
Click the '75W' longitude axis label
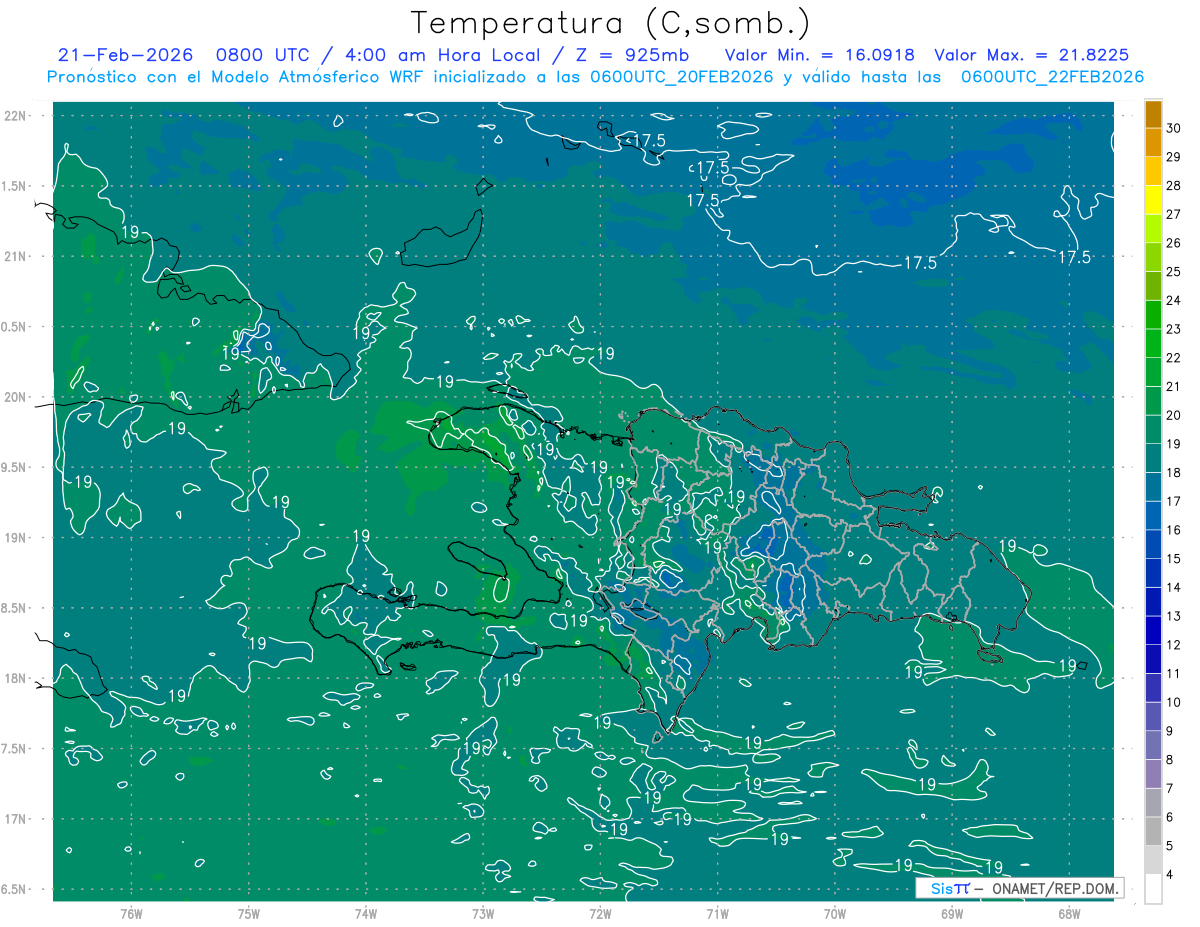pyautogui.click(x=249, y=914)
